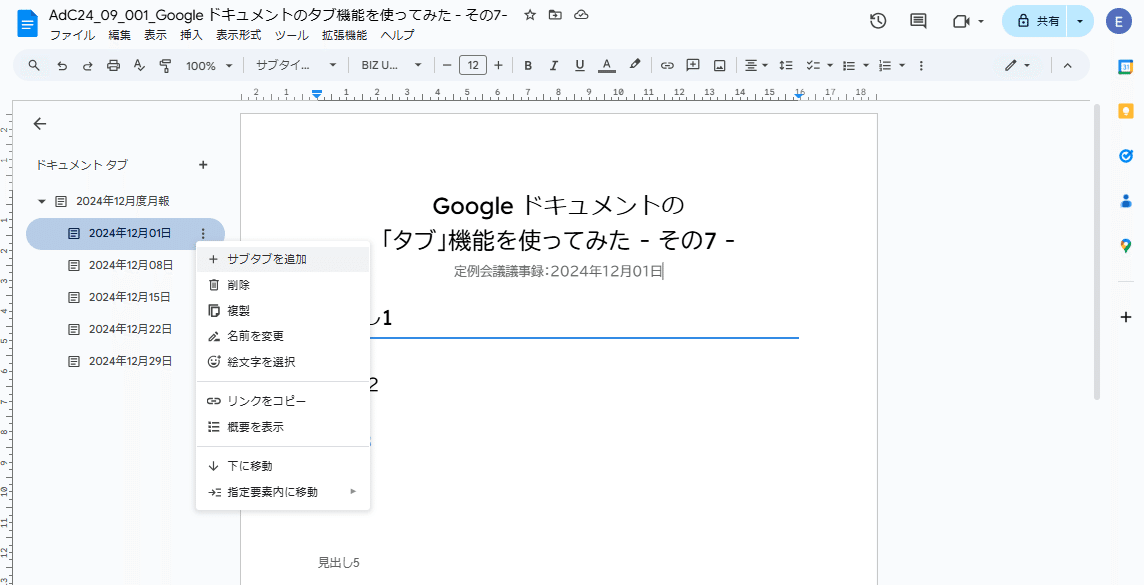The image size is (1144, 585).
Task: Open the ファイル menu
Action: click(x=72, y=35)
